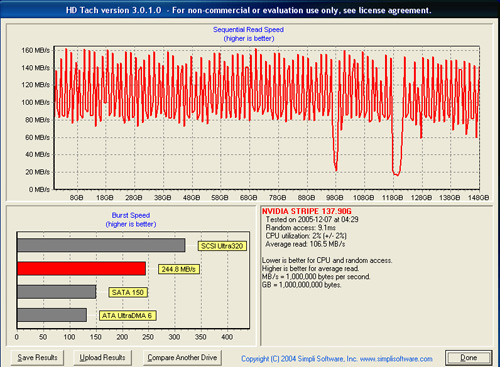The image size is (500, 367).
Task: Click the 160 MB/s axis label
Action: 36,50
